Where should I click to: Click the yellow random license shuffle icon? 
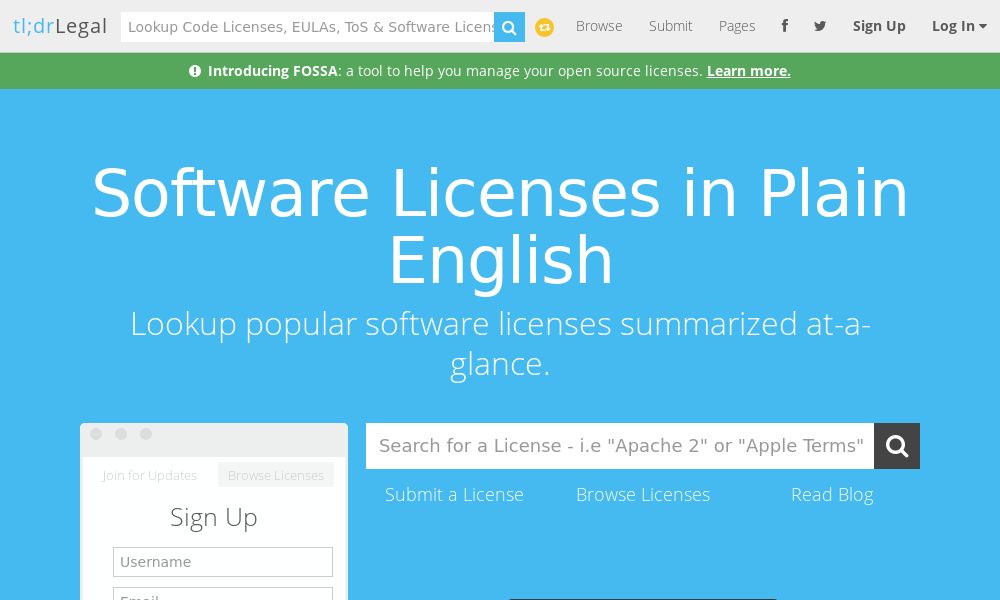[x=544, y=27]
